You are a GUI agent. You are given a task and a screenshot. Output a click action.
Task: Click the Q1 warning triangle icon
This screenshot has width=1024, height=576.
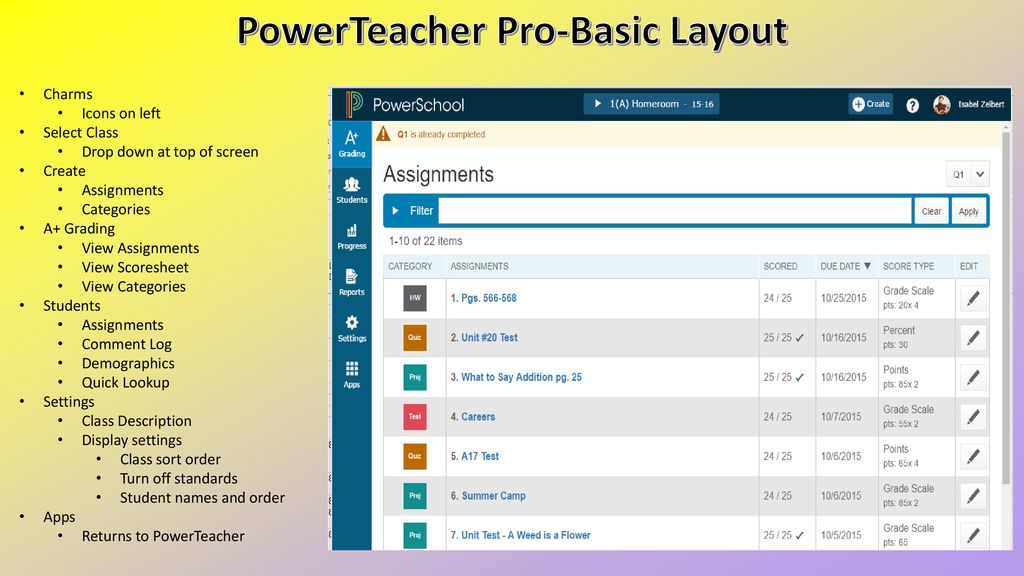[x=383, y=134]
